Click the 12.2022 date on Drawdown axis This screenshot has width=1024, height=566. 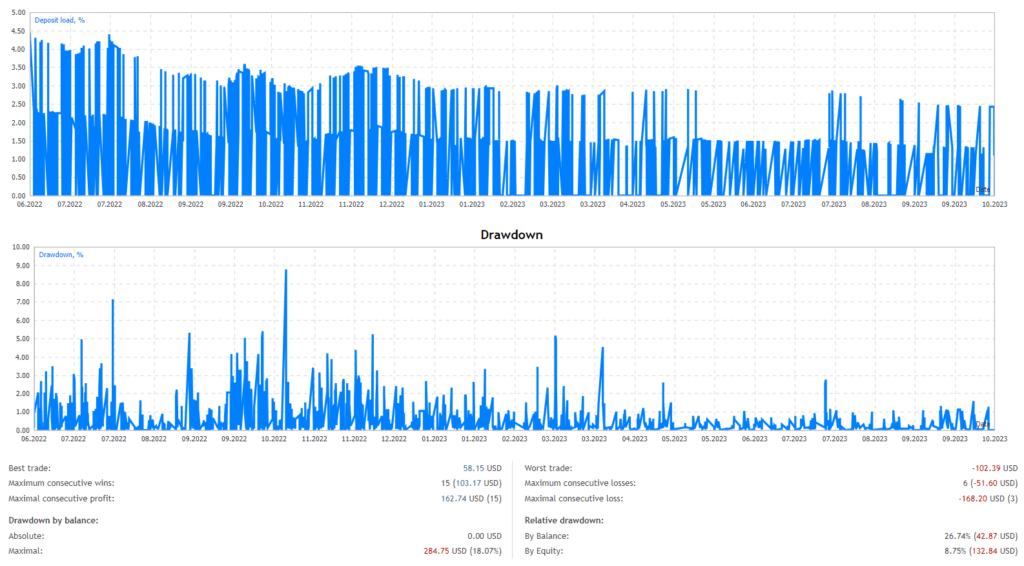392,438
